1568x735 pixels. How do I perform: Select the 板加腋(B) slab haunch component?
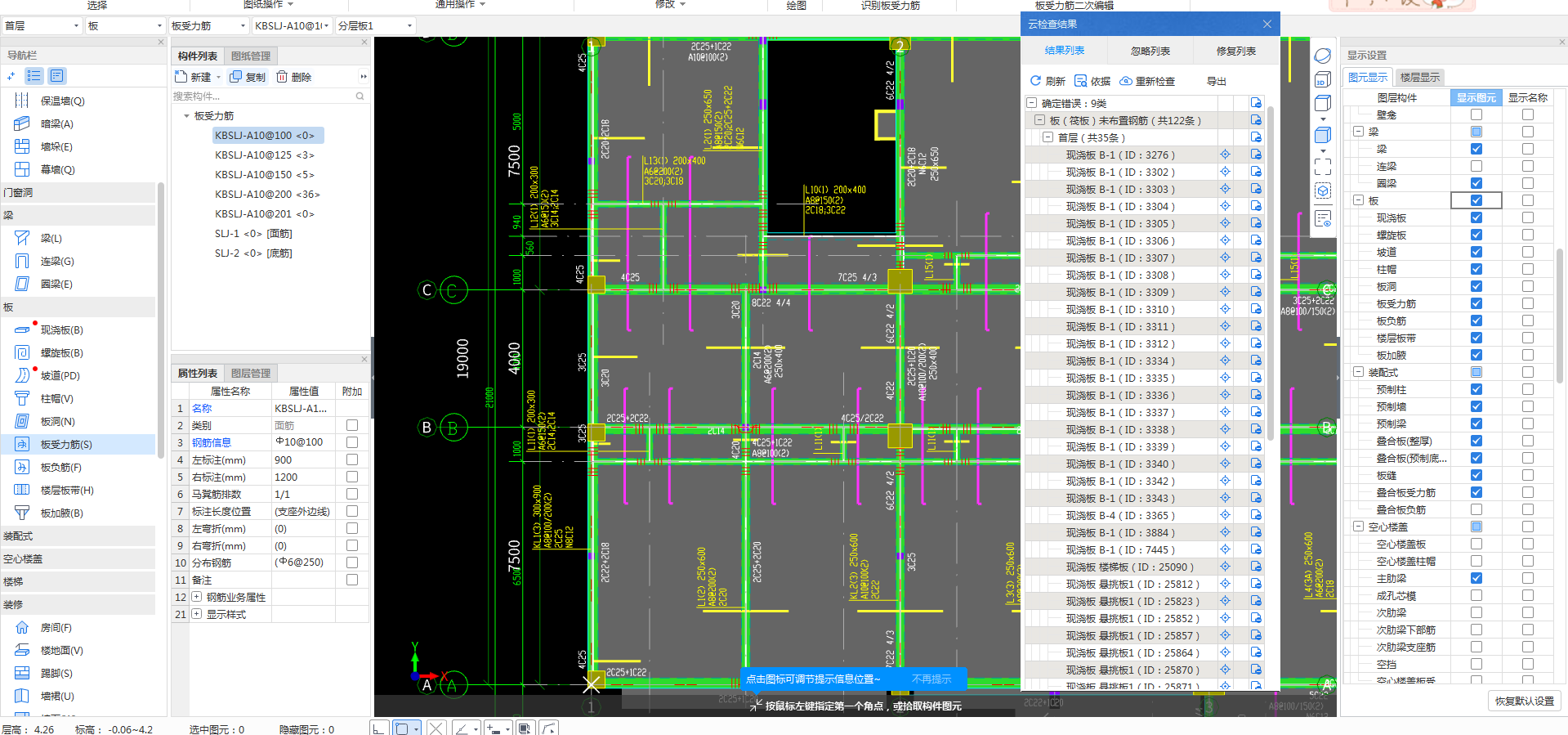pos(61,513)
